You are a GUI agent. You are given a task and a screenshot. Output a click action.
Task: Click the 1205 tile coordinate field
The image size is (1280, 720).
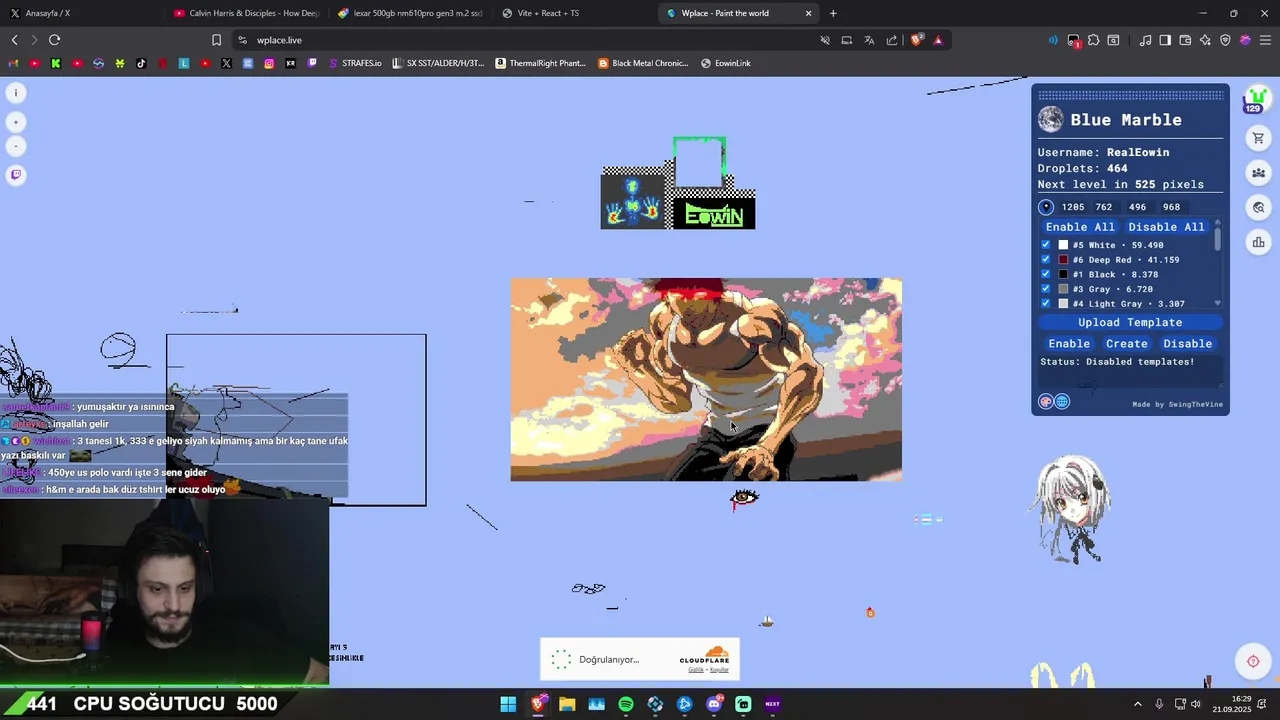tap(1073, 207)
